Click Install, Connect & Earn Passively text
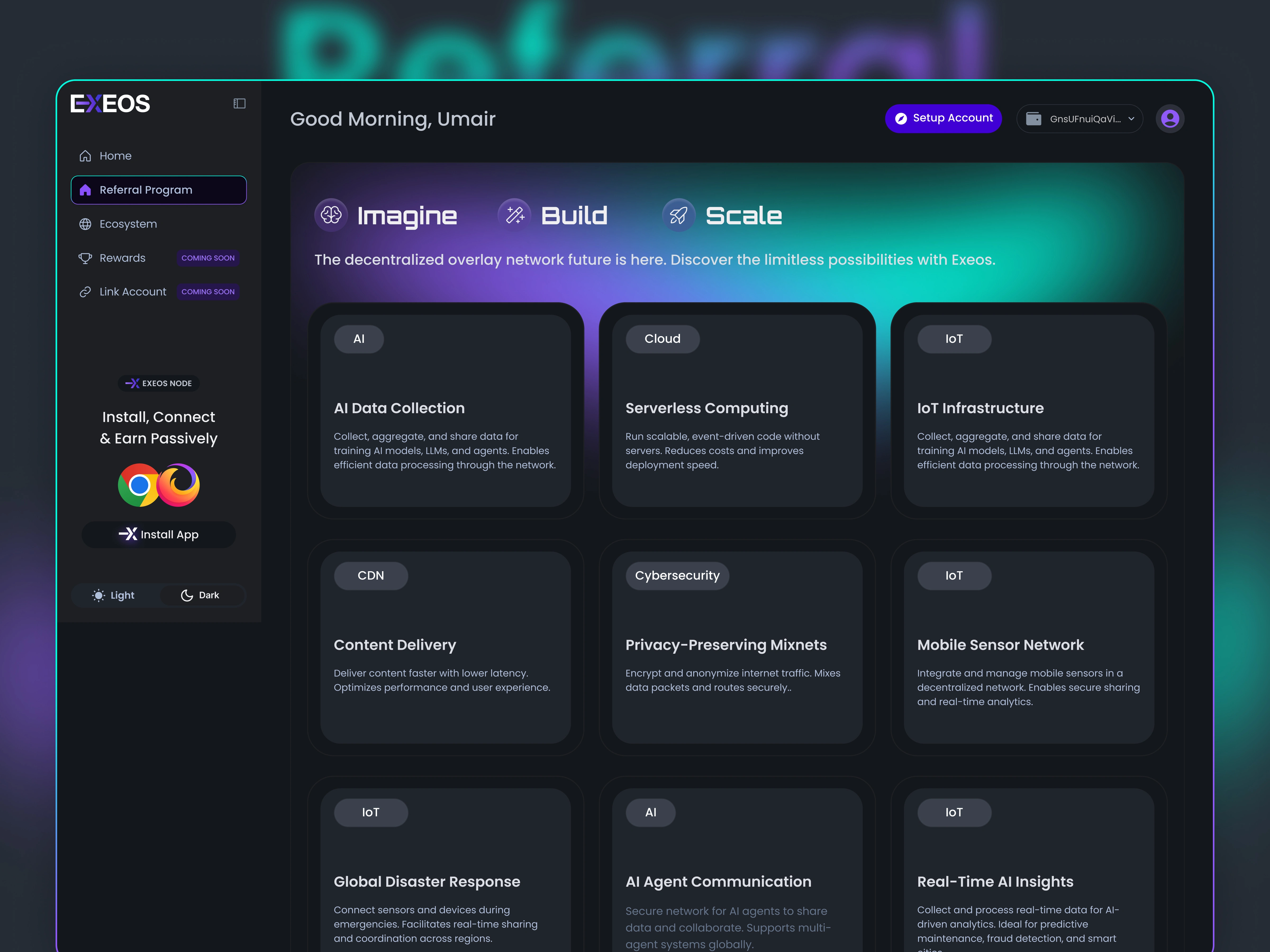The width and height of the screenshot is (1270, 952). click(x=158, y=428)
